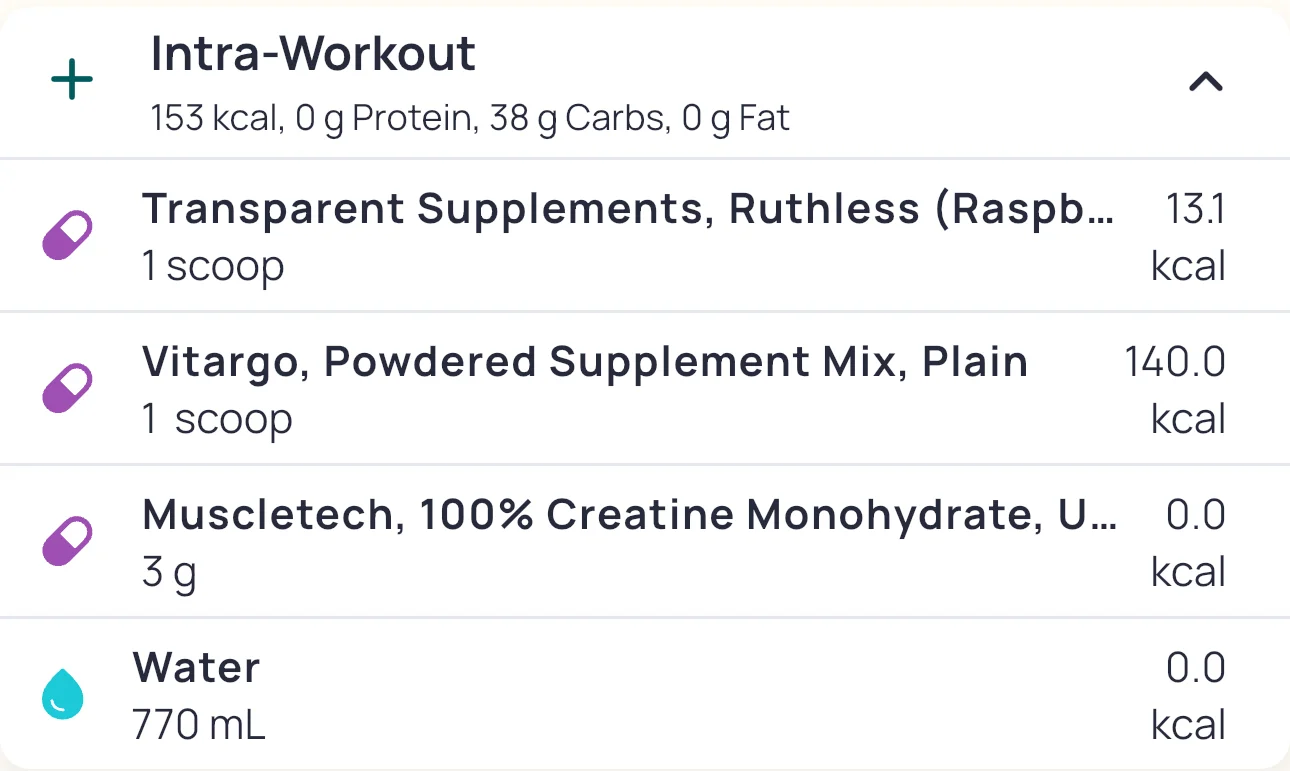Click pill icon next to Transparent Supplements
The width and height of the screenshot is (1290, 771).
click(68, 236)
